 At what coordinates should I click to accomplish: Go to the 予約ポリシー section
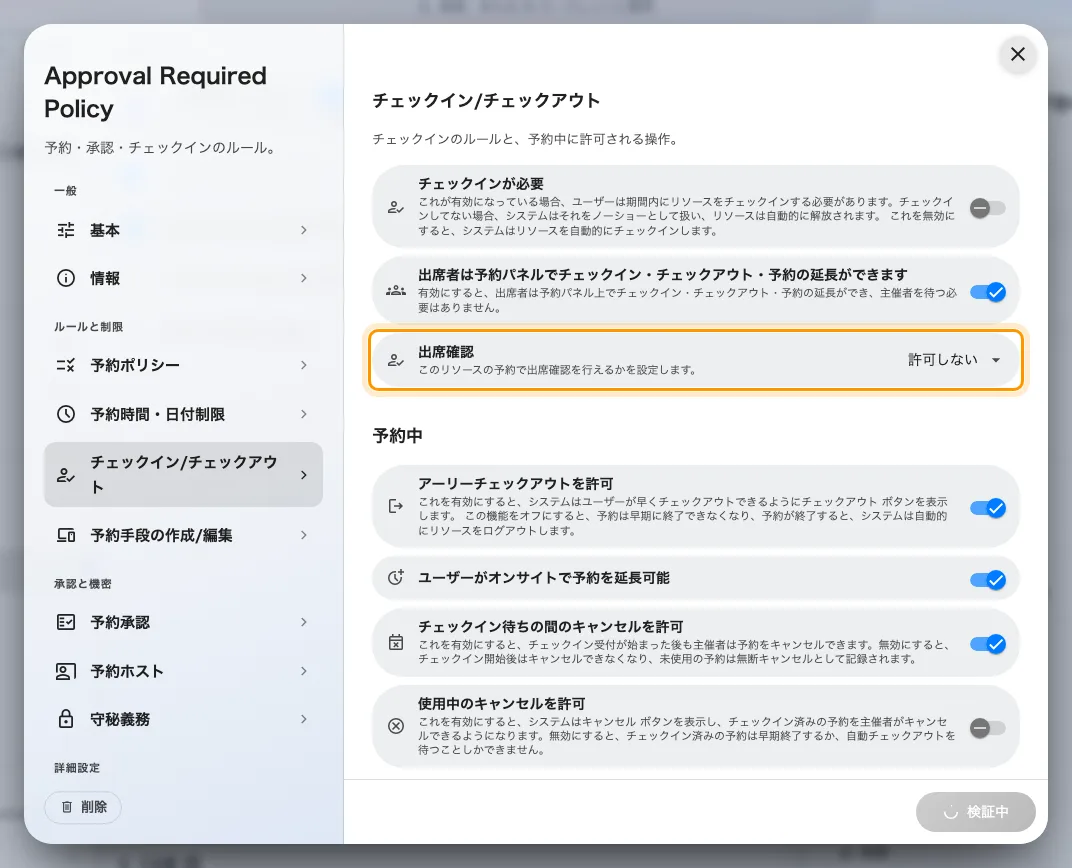(x=183, y=365)
